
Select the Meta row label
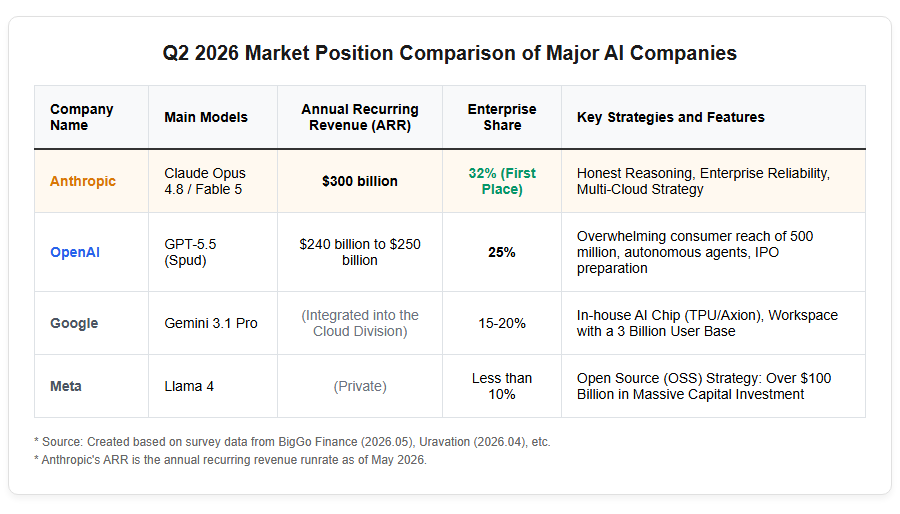tap(65, 386)
